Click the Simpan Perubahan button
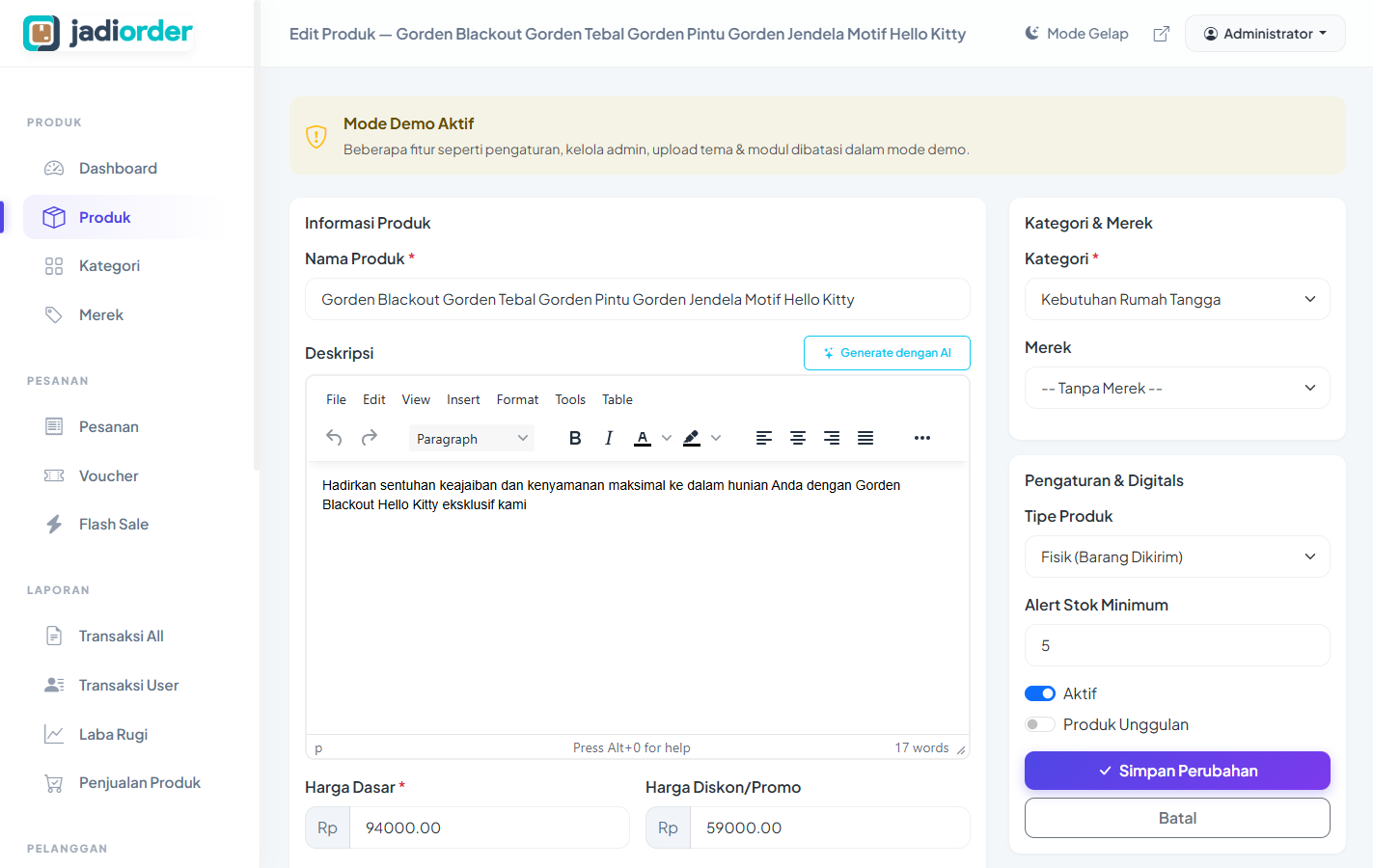 (1177, 771)
